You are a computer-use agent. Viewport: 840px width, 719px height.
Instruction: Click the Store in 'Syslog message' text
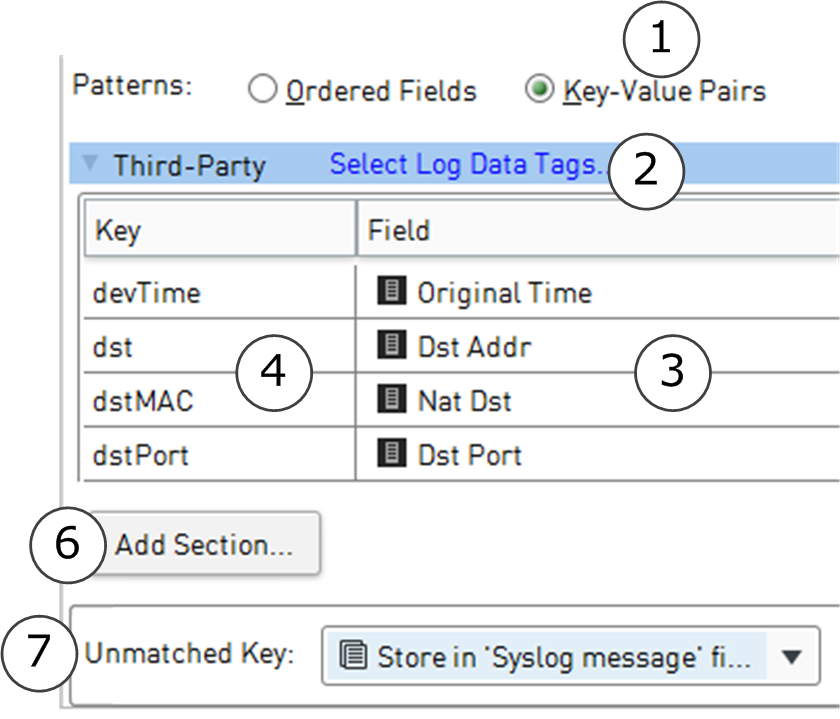(x=560, y=657)
